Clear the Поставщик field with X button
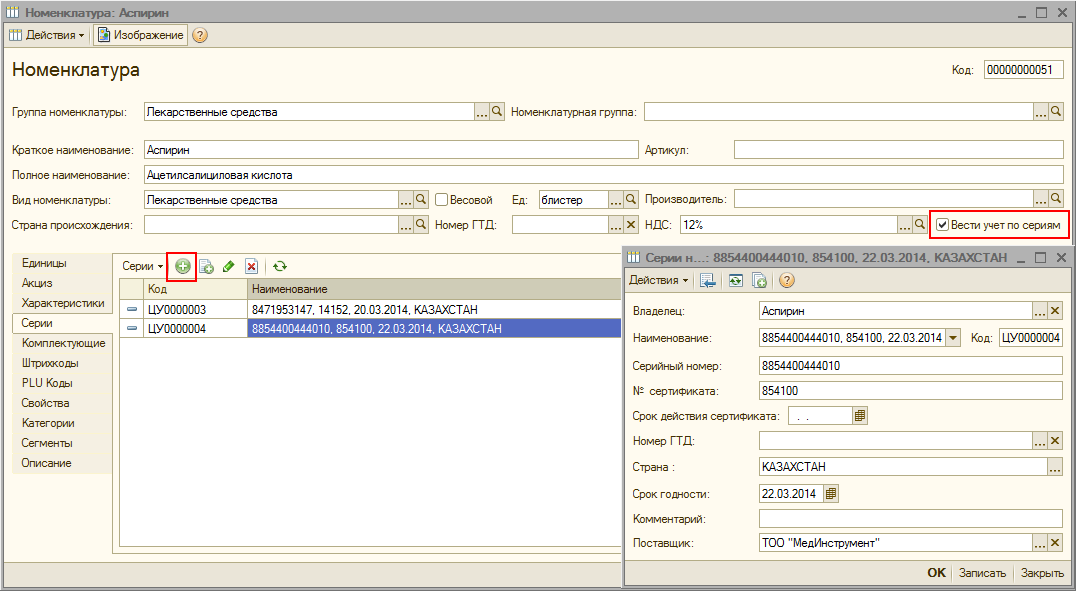Screen dimensions: 1076x591 (x=1054, y=543)
